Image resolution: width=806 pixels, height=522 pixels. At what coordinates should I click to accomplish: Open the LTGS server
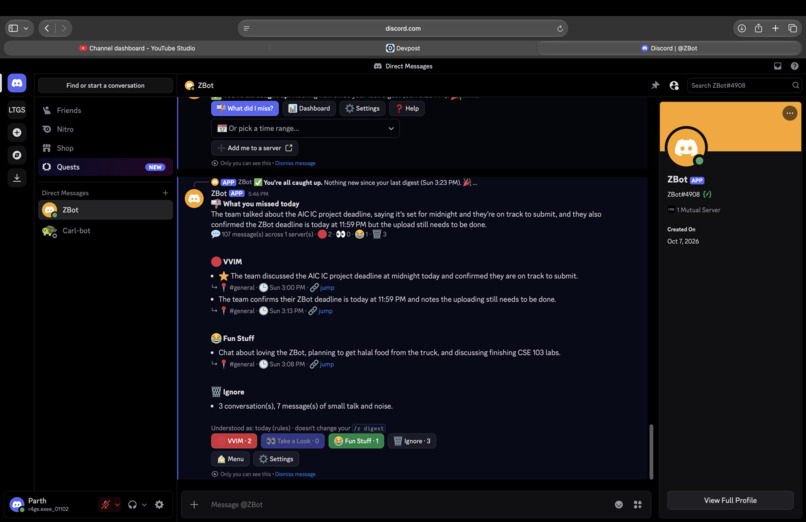(17, 110)
